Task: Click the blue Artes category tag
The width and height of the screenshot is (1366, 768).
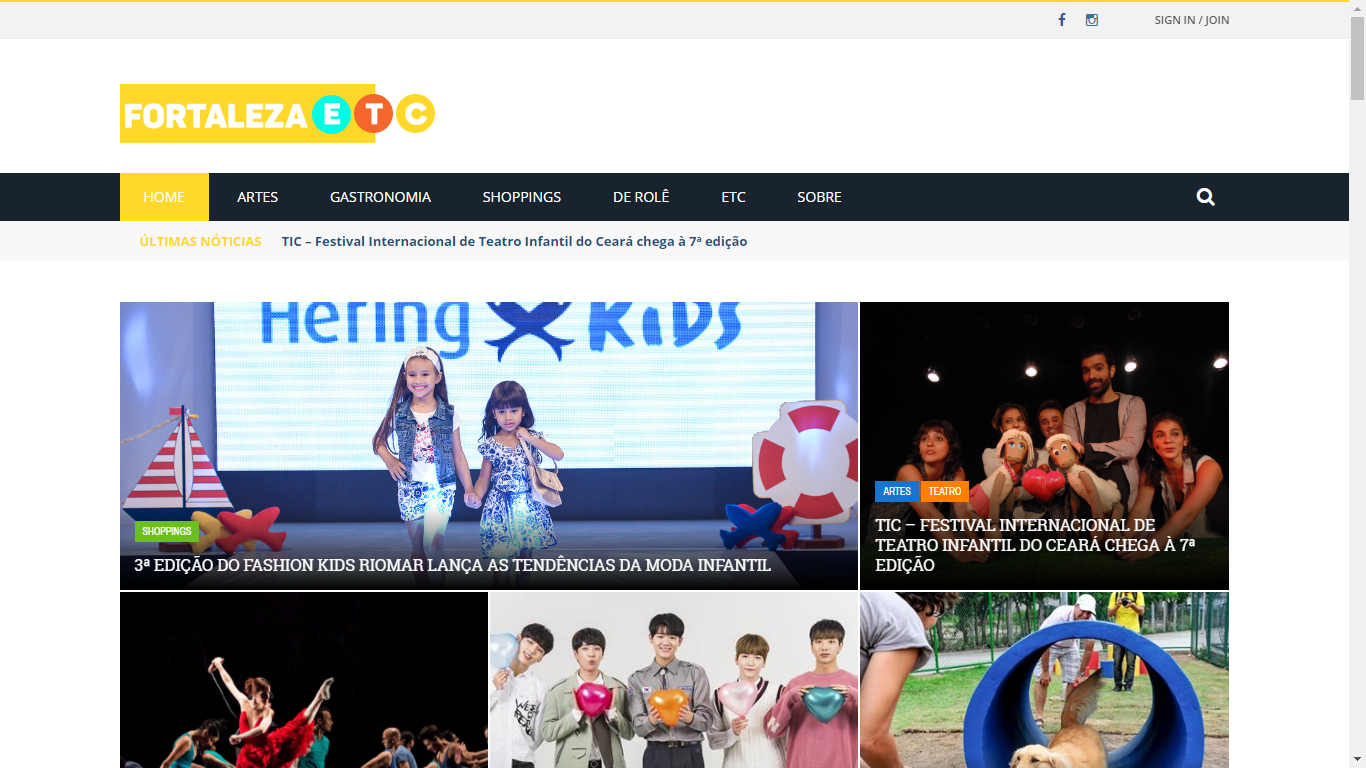Action: point(897,491)
